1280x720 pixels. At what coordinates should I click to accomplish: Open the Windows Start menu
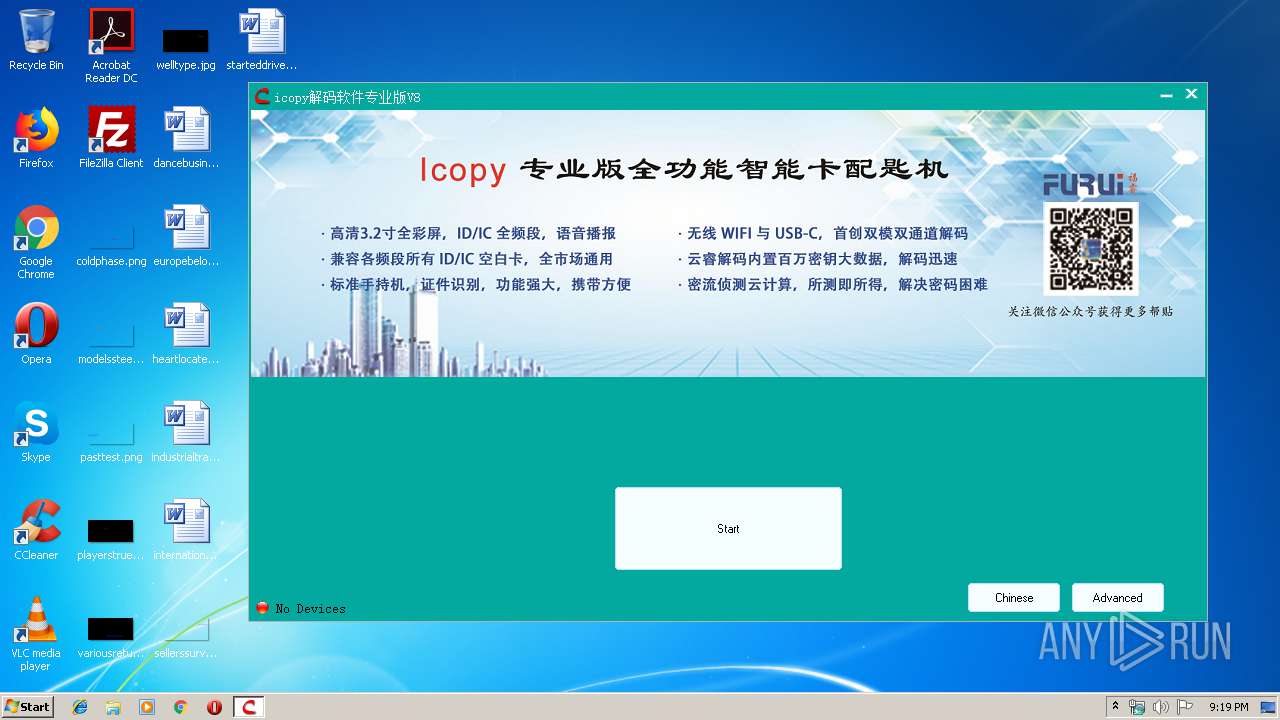(28, 706)
